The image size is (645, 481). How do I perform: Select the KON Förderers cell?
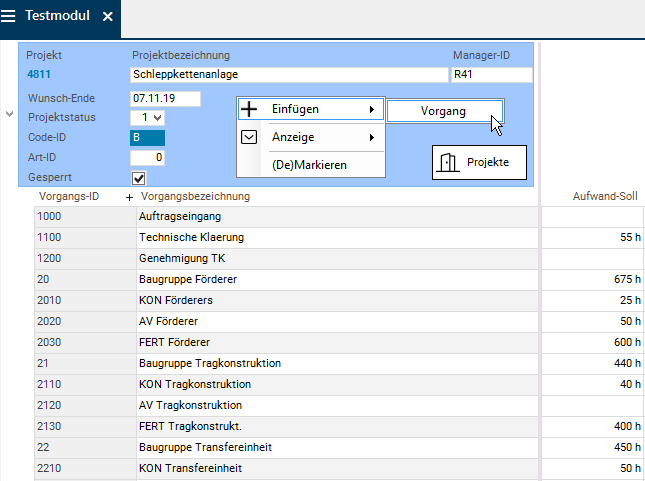pos(337,300)
